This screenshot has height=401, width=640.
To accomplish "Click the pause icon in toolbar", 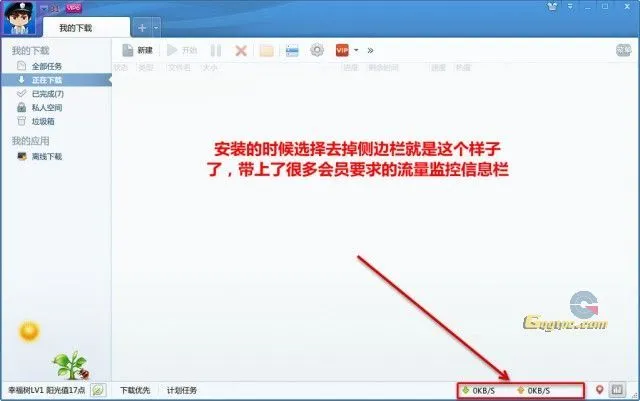I will 216,51.
